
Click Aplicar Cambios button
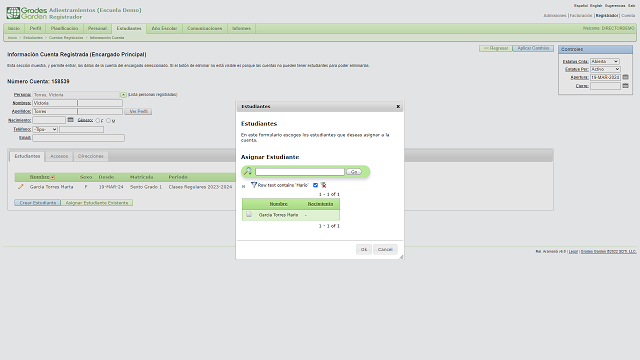click(x=533, y=48)
